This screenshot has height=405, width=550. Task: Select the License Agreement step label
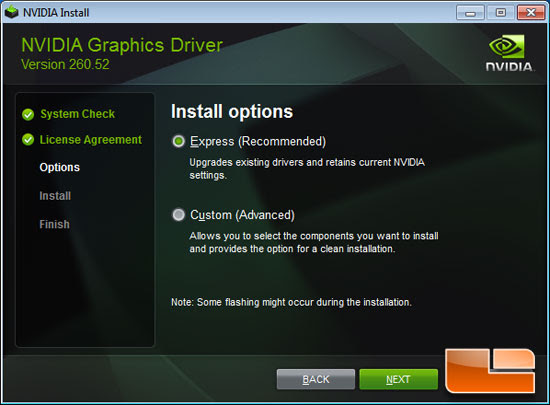90,140
